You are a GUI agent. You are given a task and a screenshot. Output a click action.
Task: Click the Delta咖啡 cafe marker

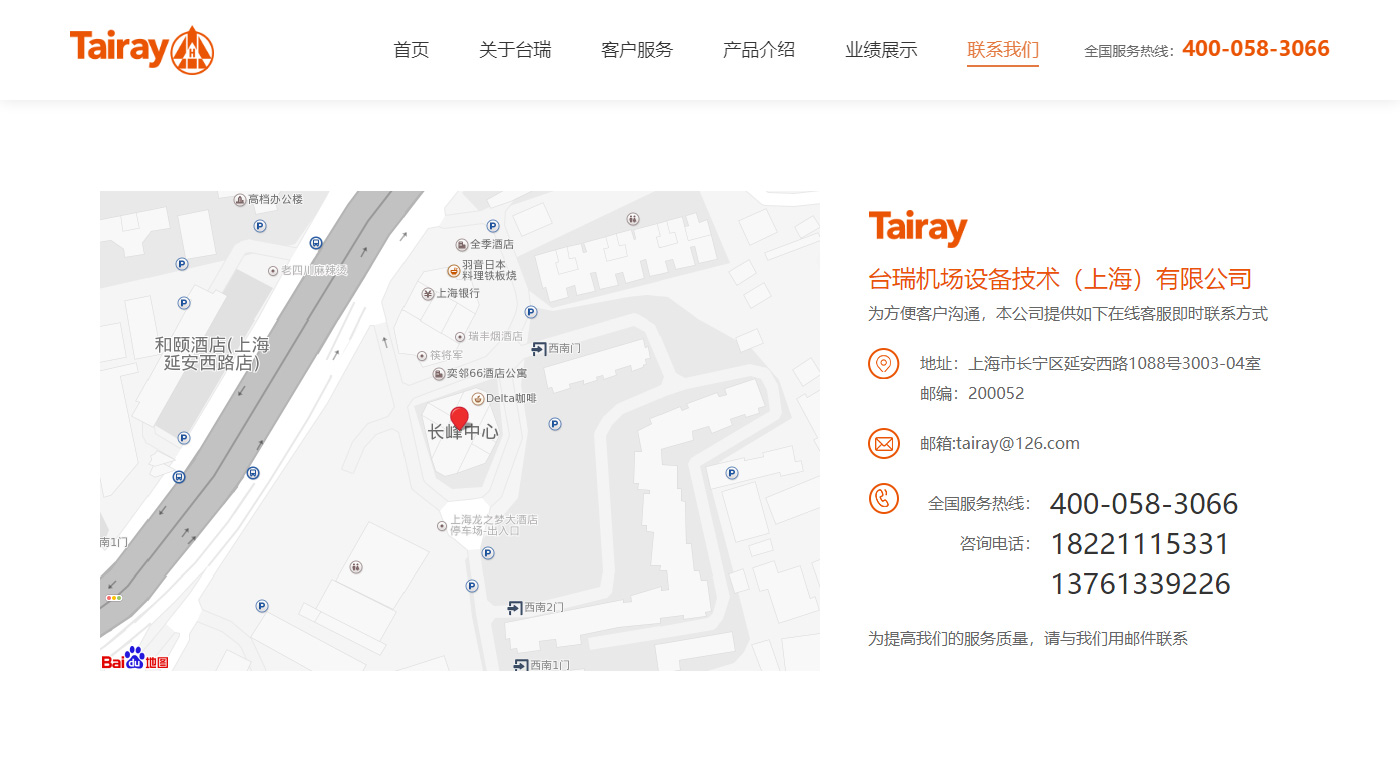tap(479, 399)
